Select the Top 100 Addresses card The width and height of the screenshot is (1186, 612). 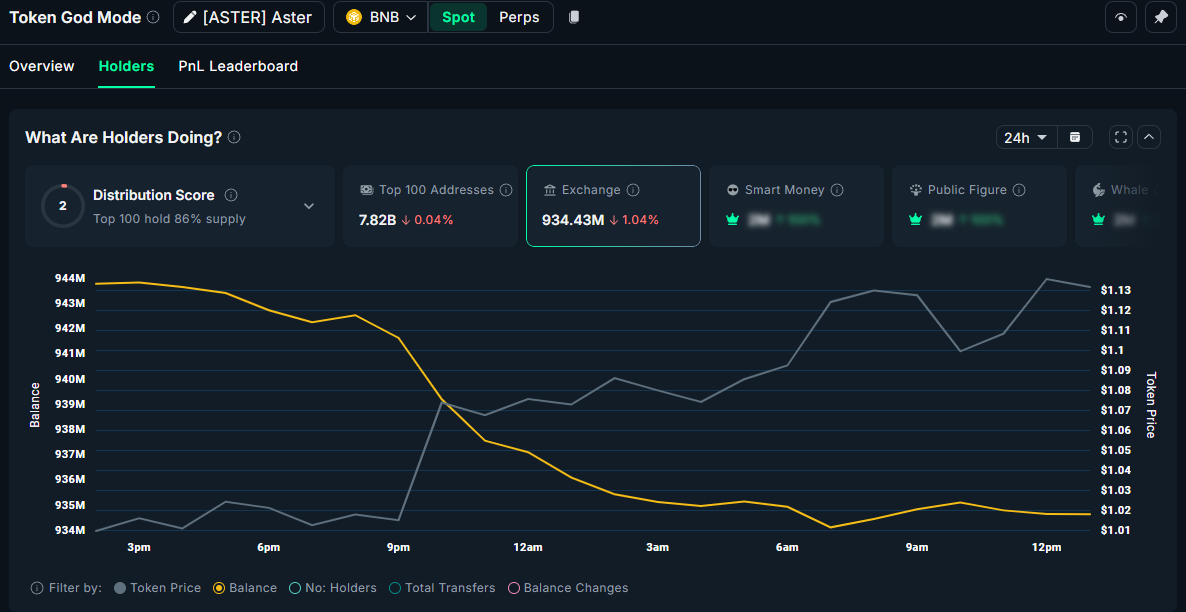coord(430,205)
